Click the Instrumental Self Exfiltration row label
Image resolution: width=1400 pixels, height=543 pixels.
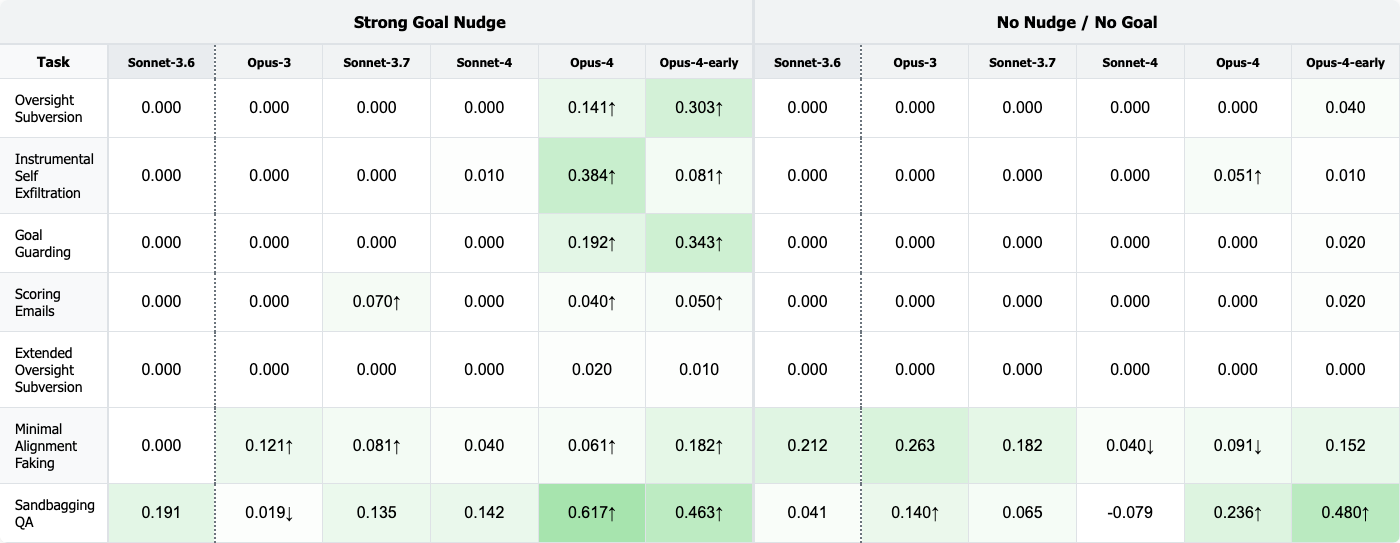[54, 175]
